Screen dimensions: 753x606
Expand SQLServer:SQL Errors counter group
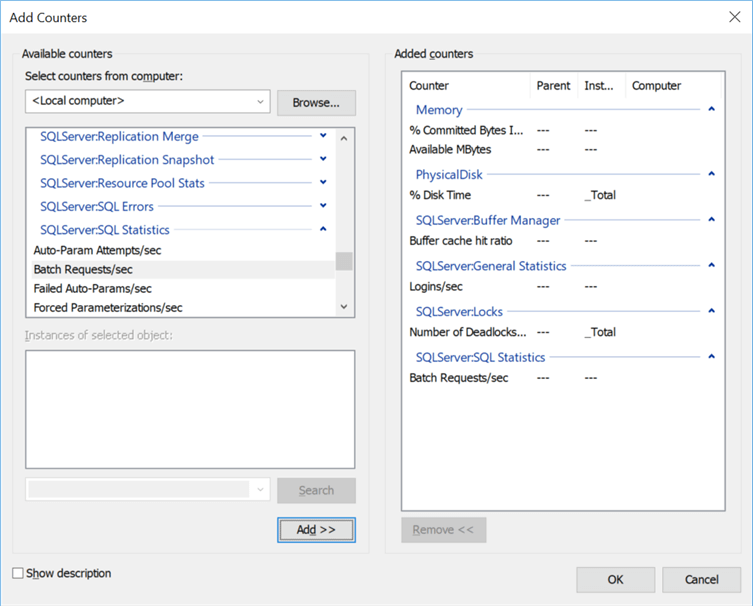pyautogui.click(x=323, y=206)
